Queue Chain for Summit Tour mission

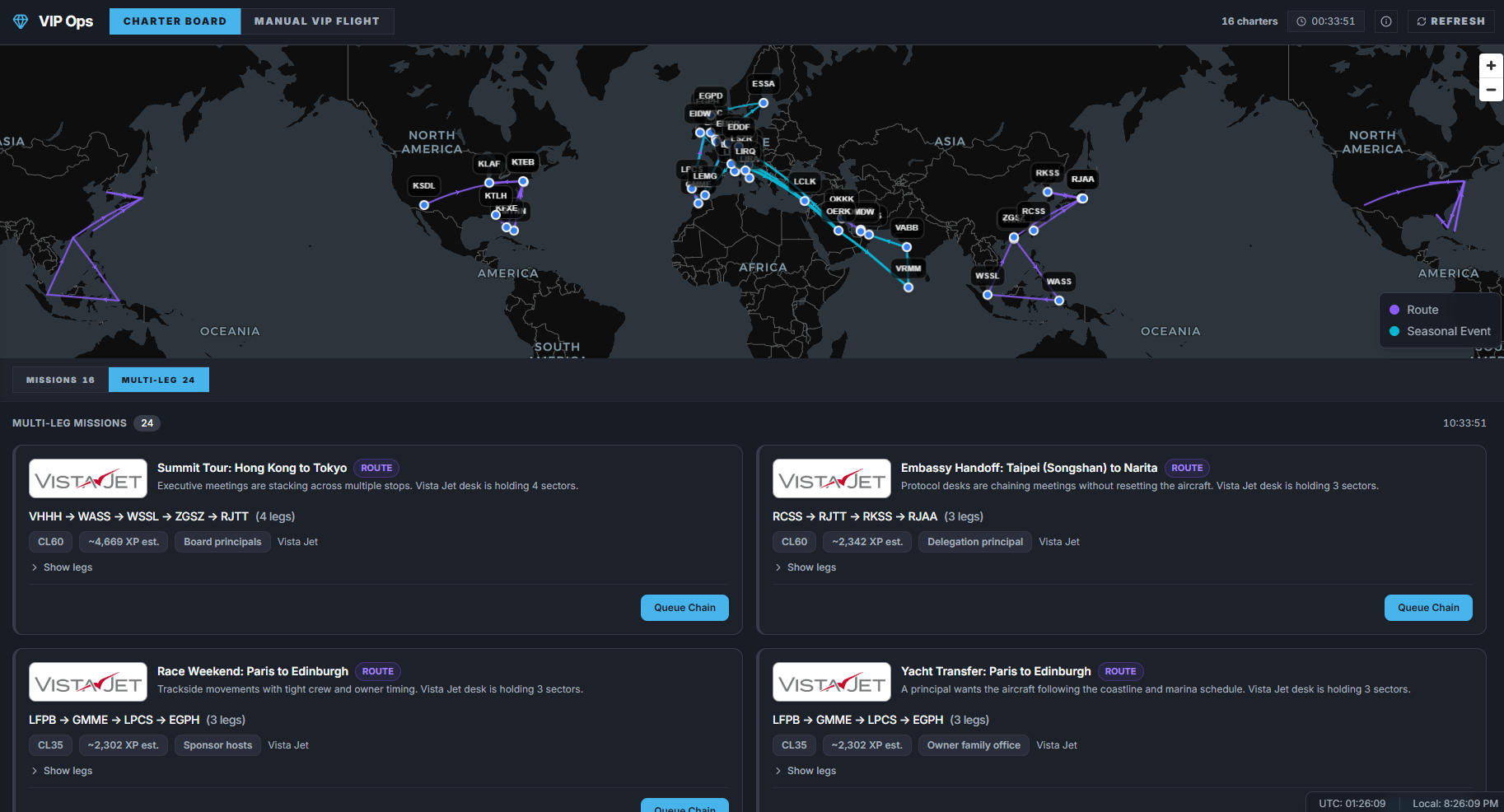coord(684,608)
